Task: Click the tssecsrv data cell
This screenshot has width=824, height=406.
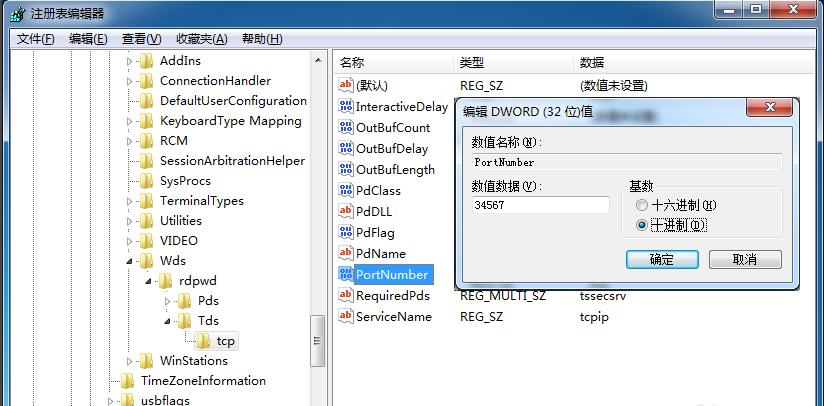Action: tap(603, 296)
